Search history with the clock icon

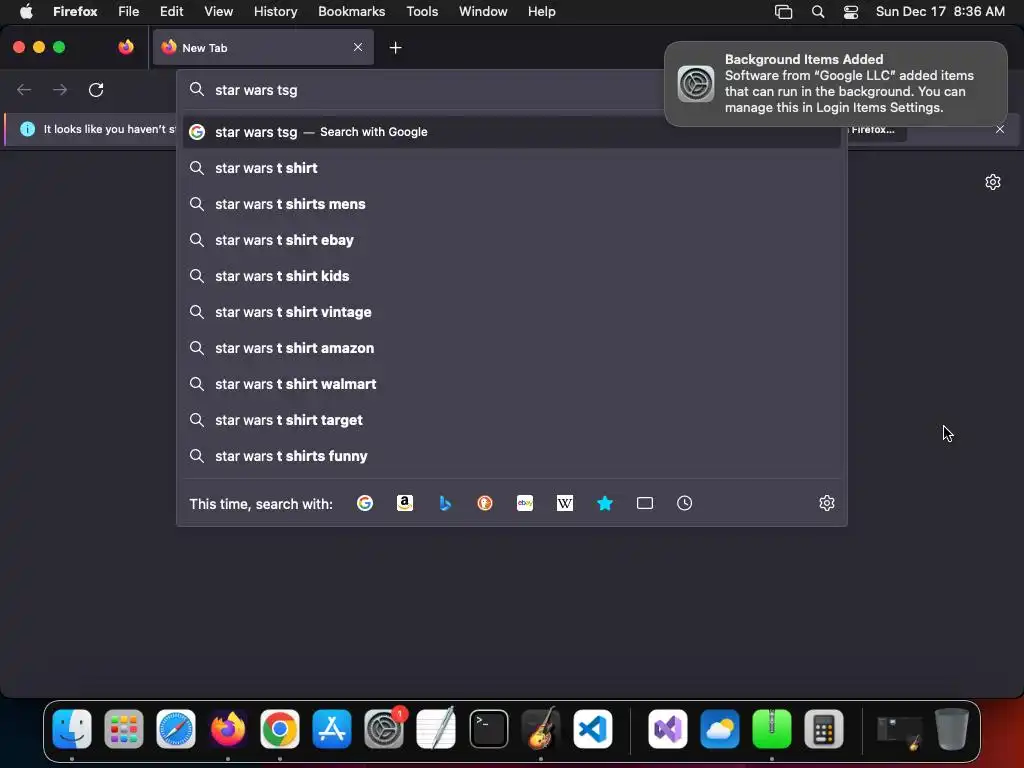684,503
